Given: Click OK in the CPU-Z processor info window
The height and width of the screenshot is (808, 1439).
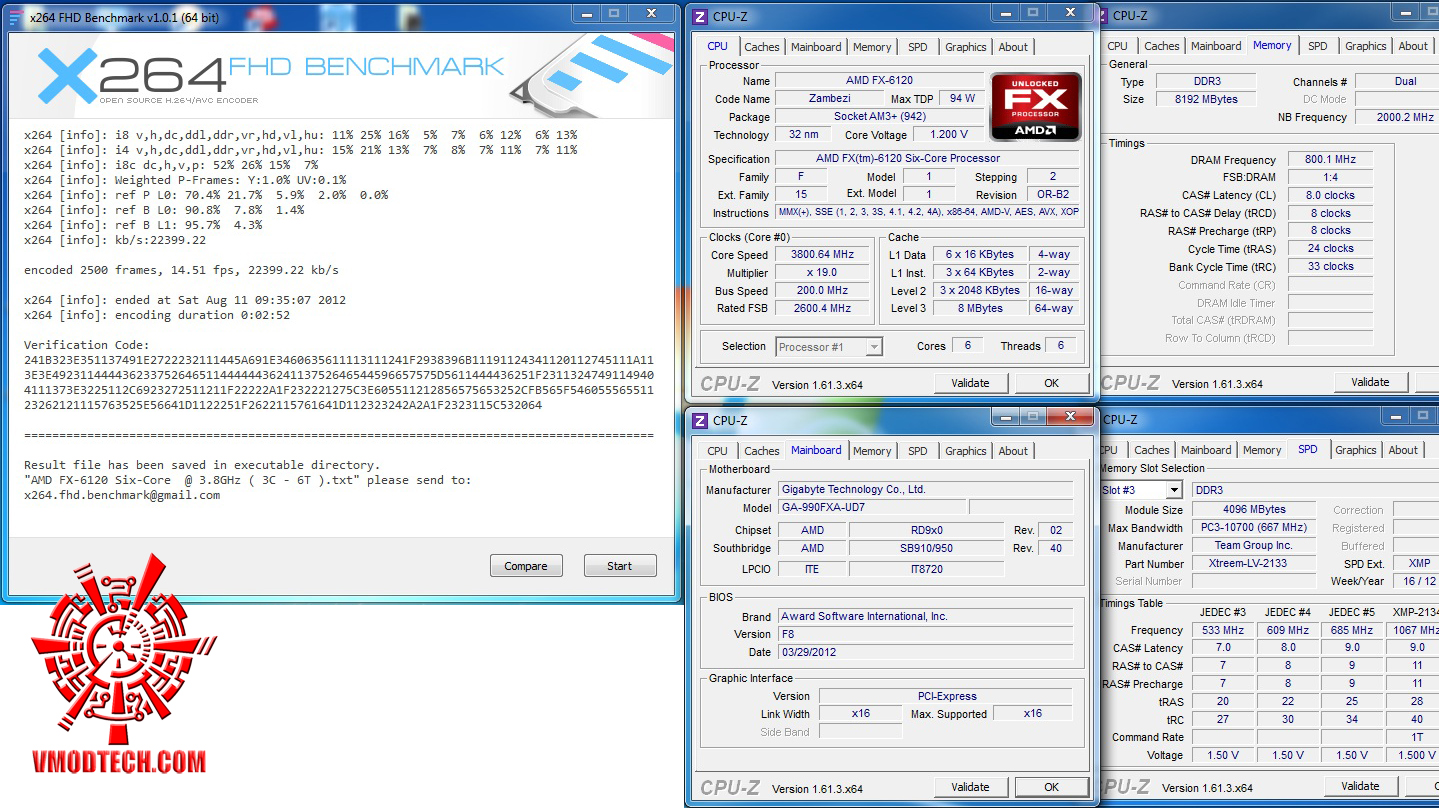Looking at the screenshot, I should coord(1052,383).
